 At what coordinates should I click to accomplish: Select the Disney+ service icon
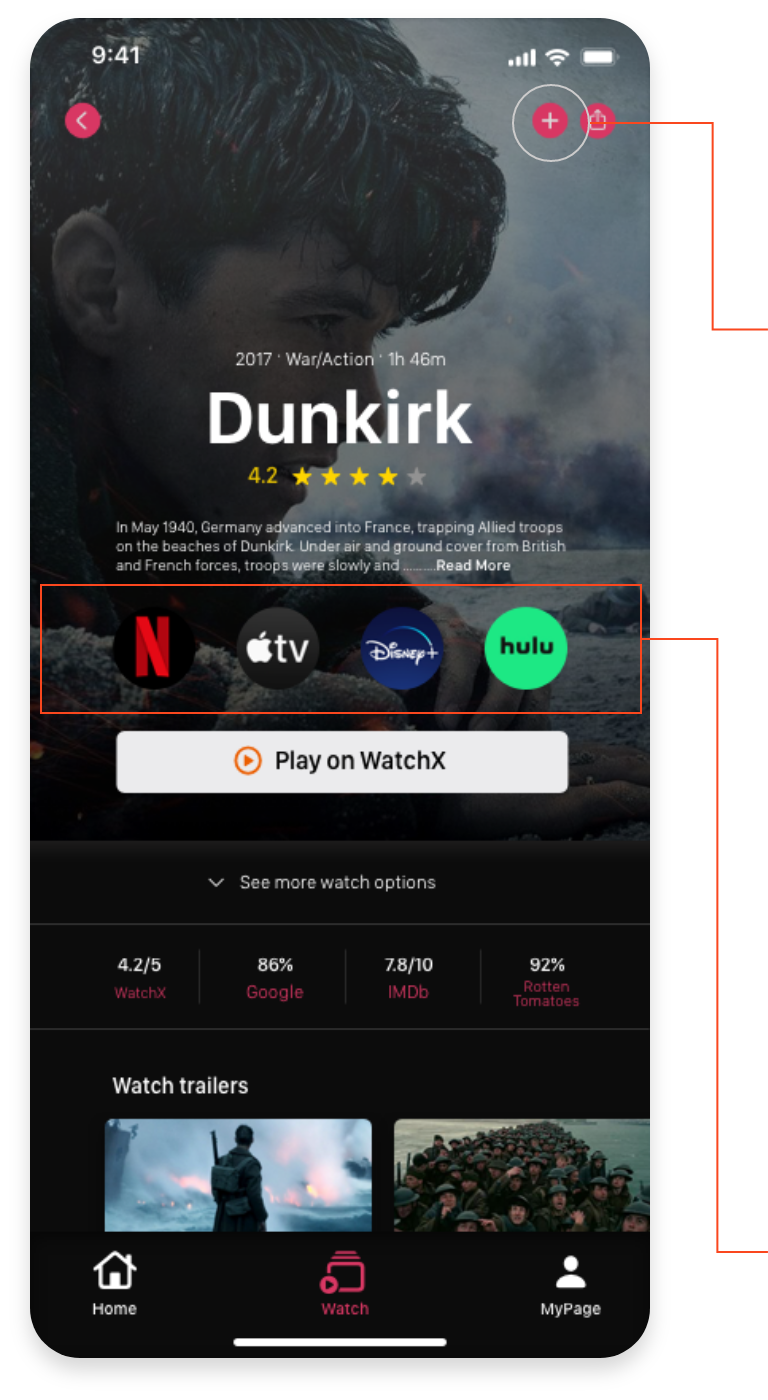point(402,648)
